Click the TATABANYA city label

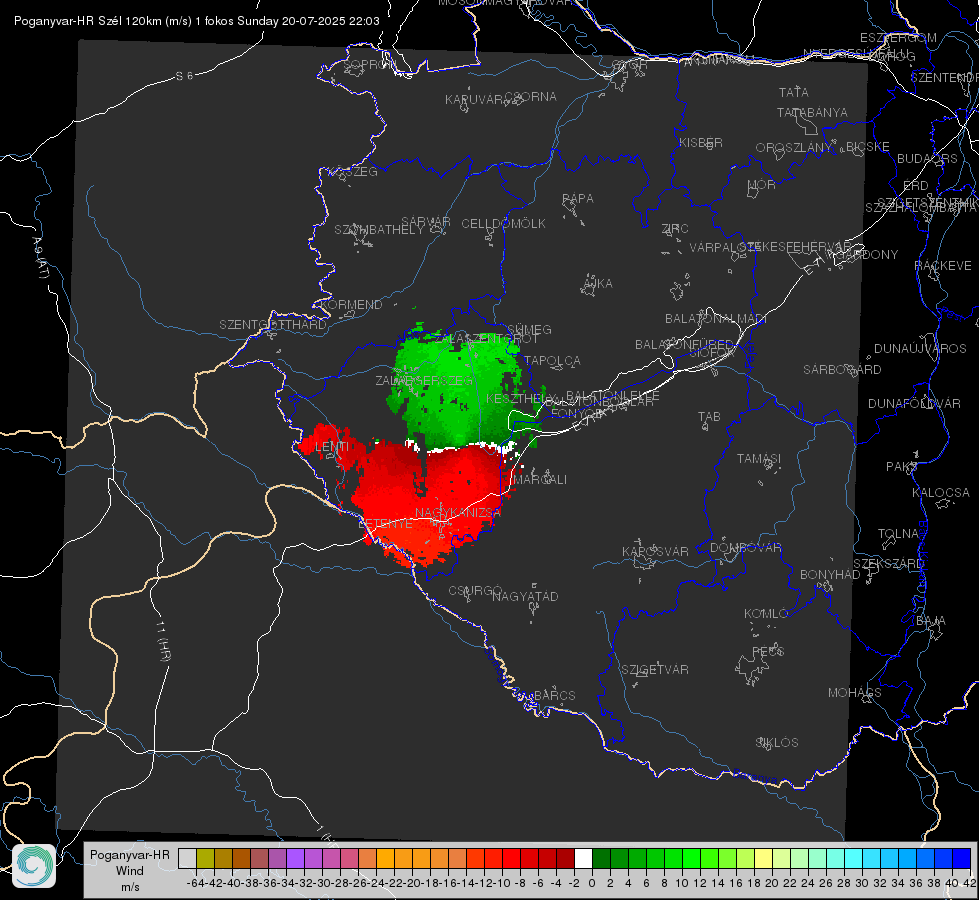click(x=812, y=113)
